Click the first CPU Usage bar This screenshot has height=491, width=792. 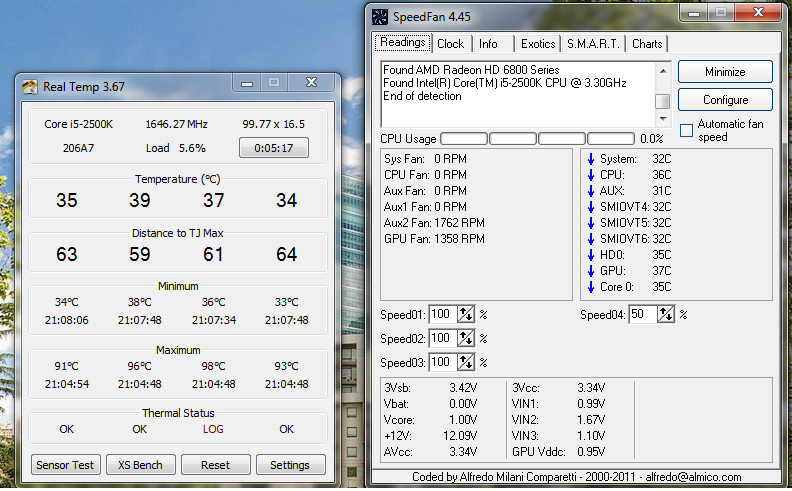(464, 138)
